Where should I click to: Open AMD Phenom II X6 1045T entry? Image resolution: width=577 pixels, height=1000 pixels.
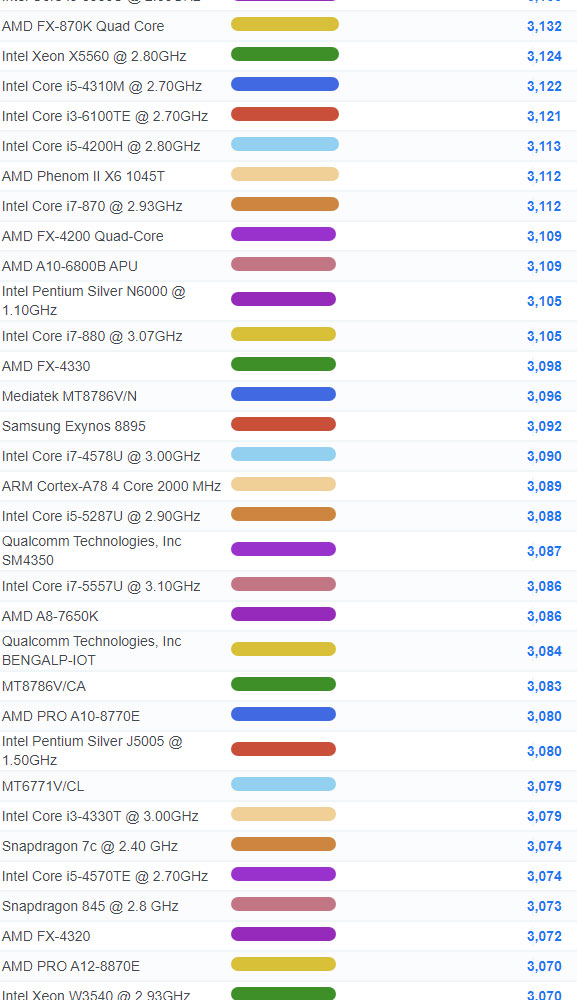[x=84, y=176]
